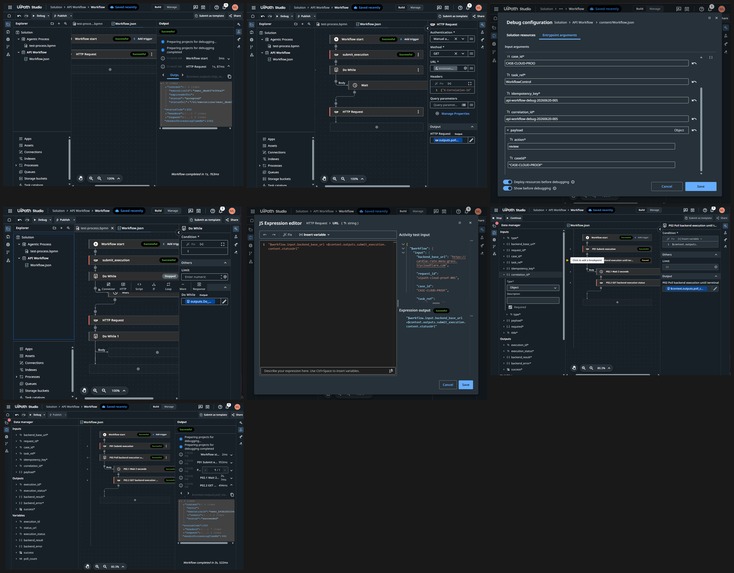Choose Script in the activity quick-add bar
The height and width of the screenshot is (573, 734).
click(x=139, y=286)
